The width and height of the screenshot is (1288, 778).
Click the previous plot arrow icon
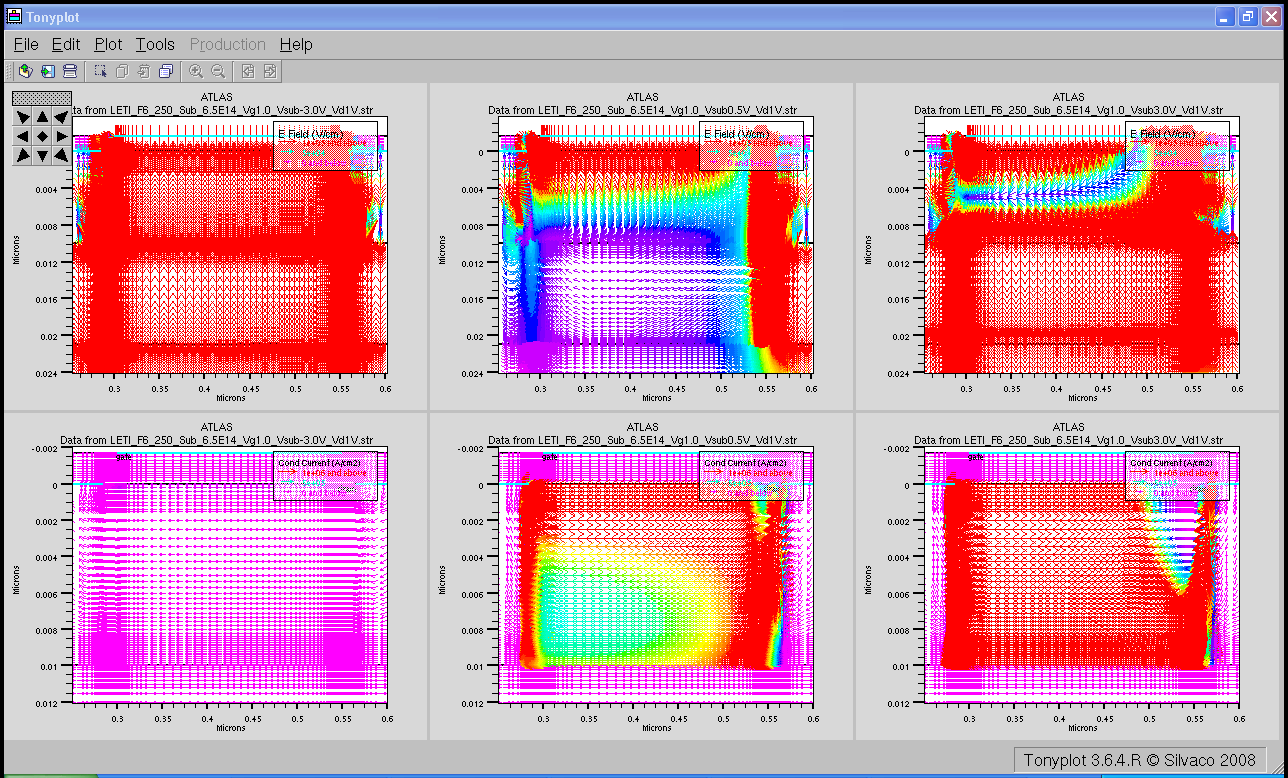click(x=248, y=71)
